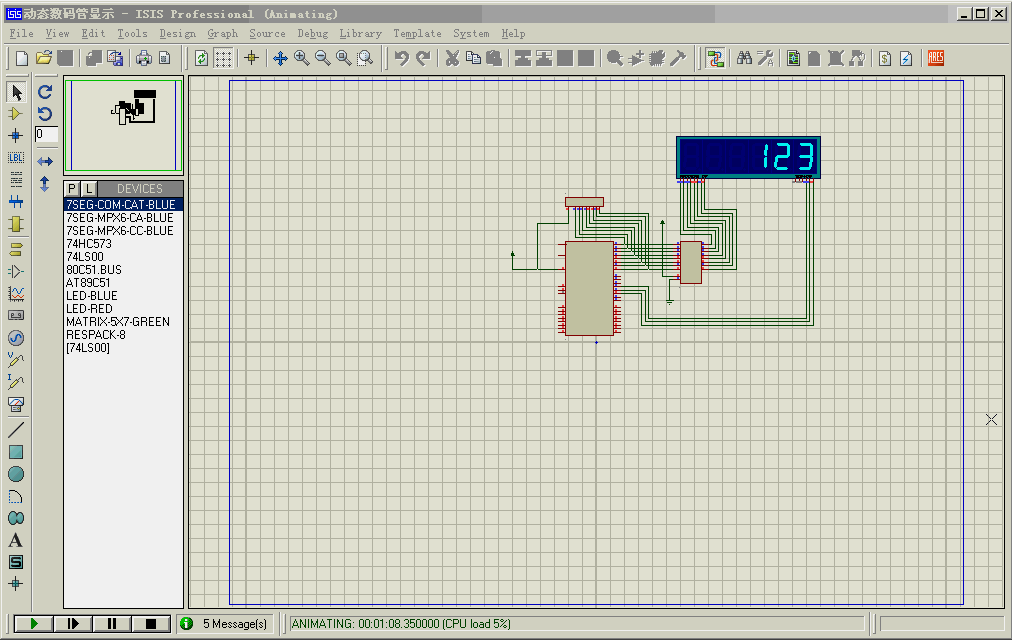Click the Open Design folder icon
The image size is (1012, 640).
pos(44,59)
